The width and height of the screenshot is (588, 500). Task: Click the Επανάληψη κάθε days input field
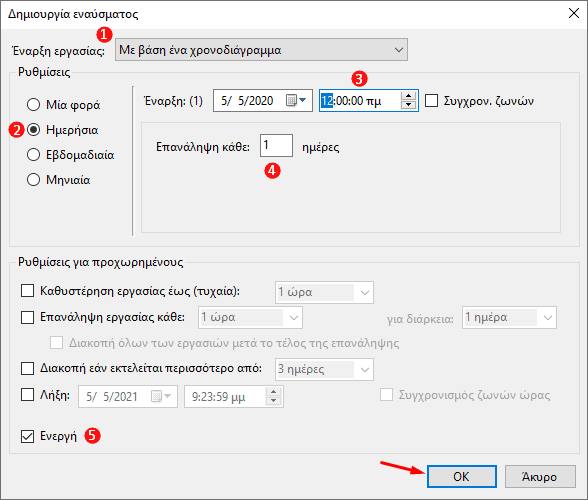pyautogui.click(x=276, y=146)
